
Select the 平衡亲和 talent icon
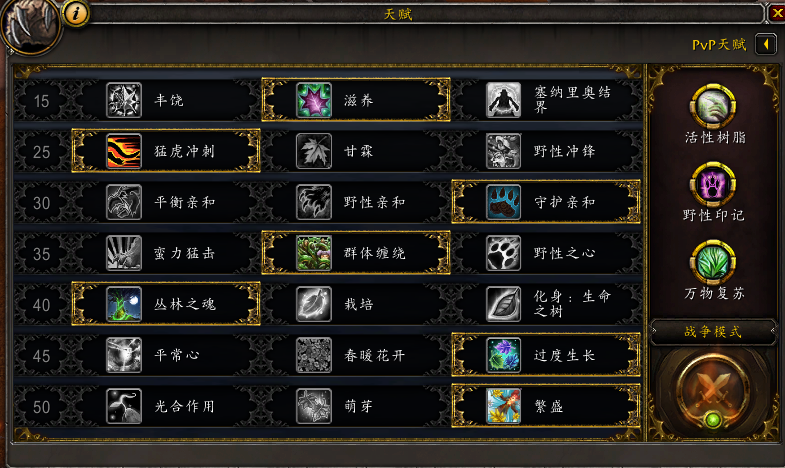pos(124,202)
